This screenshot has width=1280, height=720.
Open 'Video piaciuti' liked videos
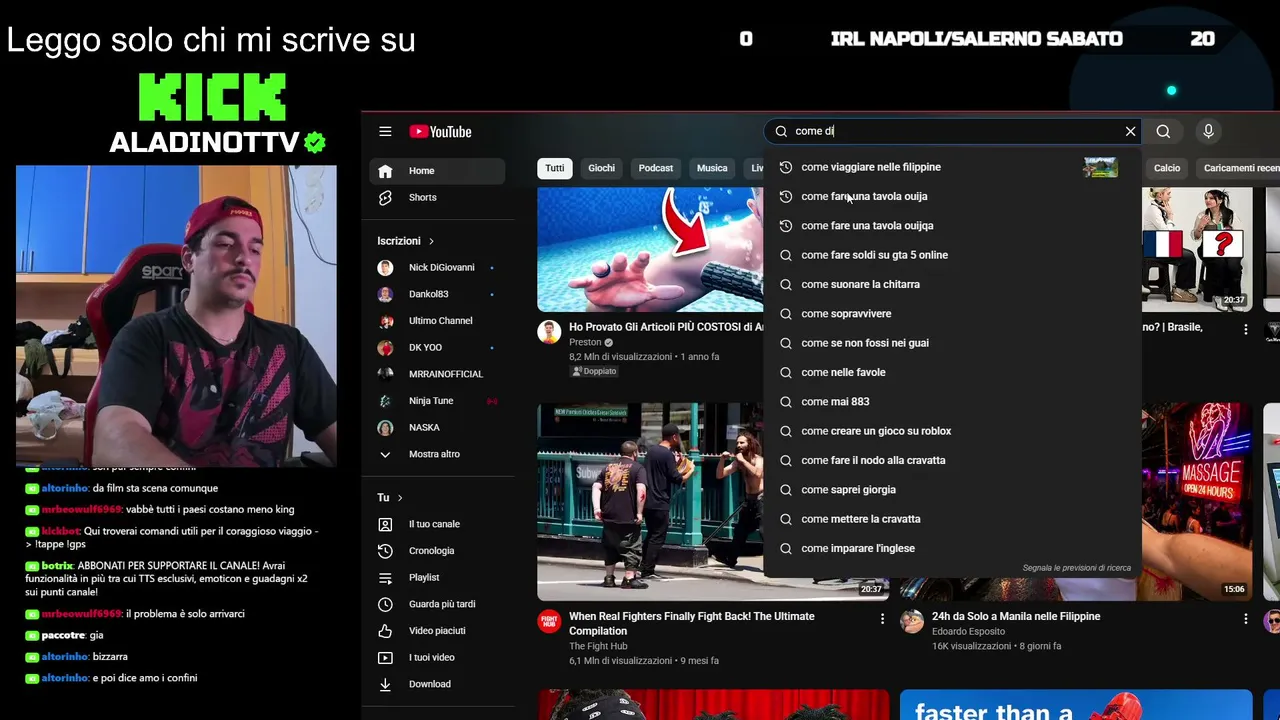438,631
